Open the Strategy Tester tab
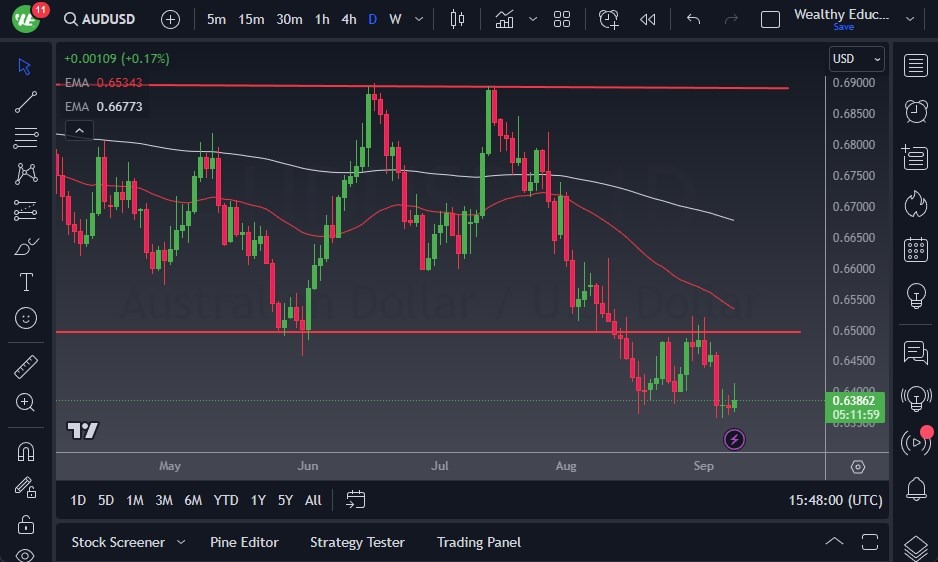The image size is (938, 562). pyautogui.click(x=357, y=542)
